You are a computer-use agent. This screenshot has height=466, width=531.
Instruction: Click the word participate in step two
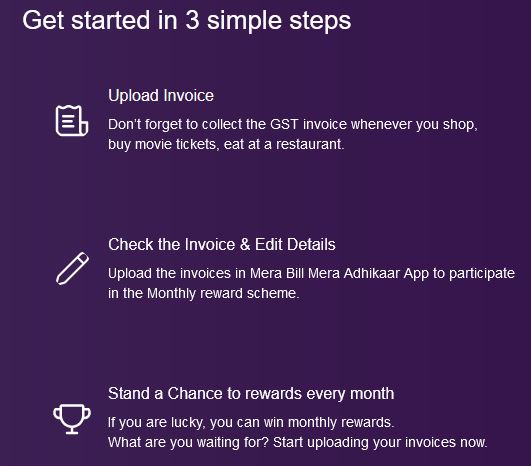click(482, 274)
